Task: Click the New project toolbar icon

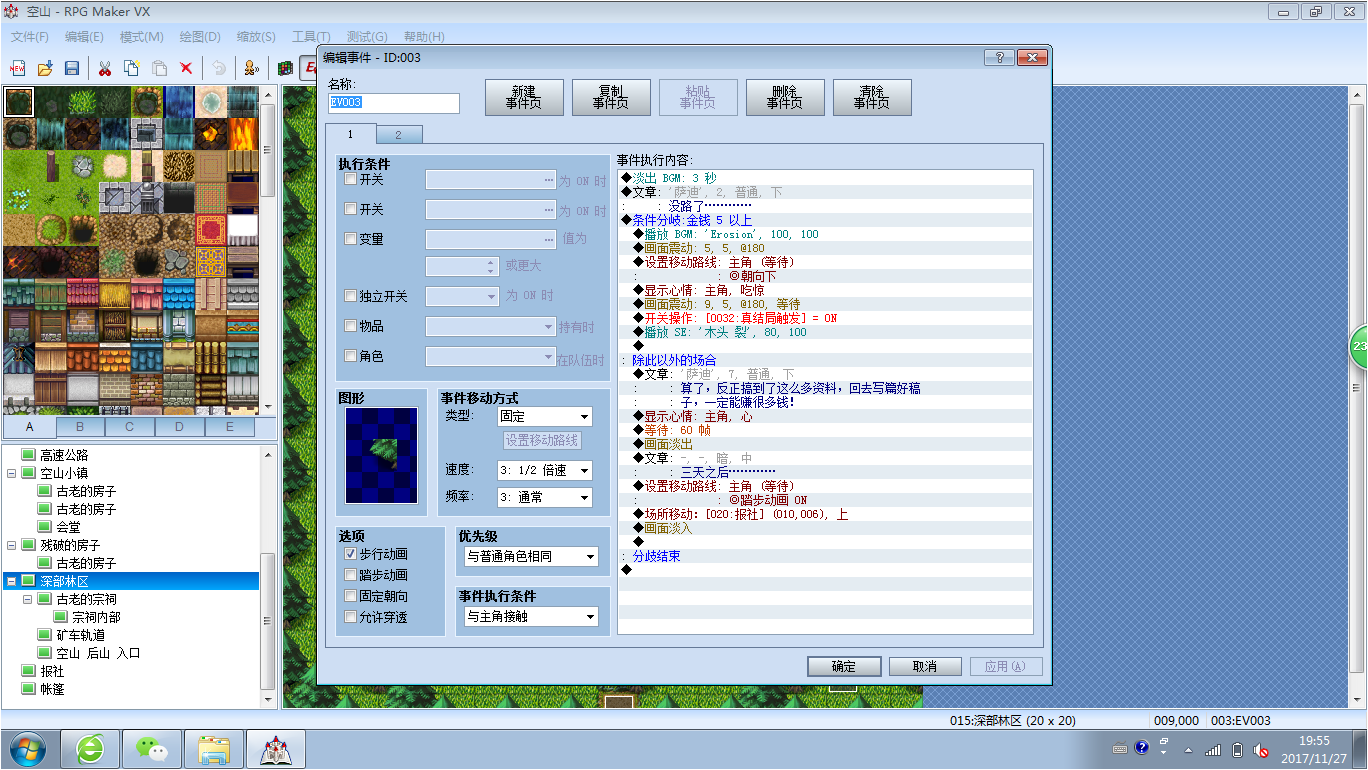Action: (18, 68)
